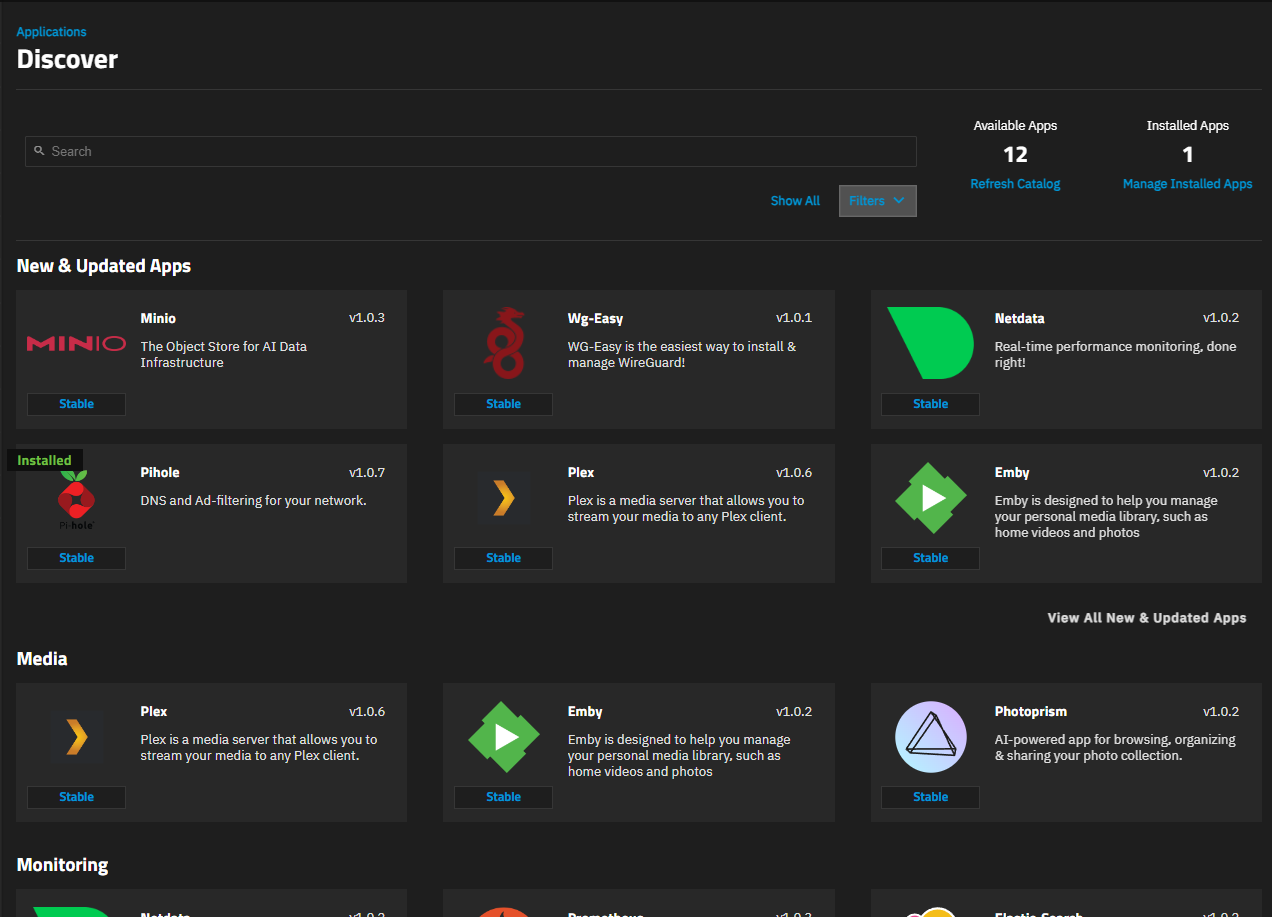Screen dimensions: 1272x917
Task: Expand the Filters dropdown
Action: click(x=877, y=201)
